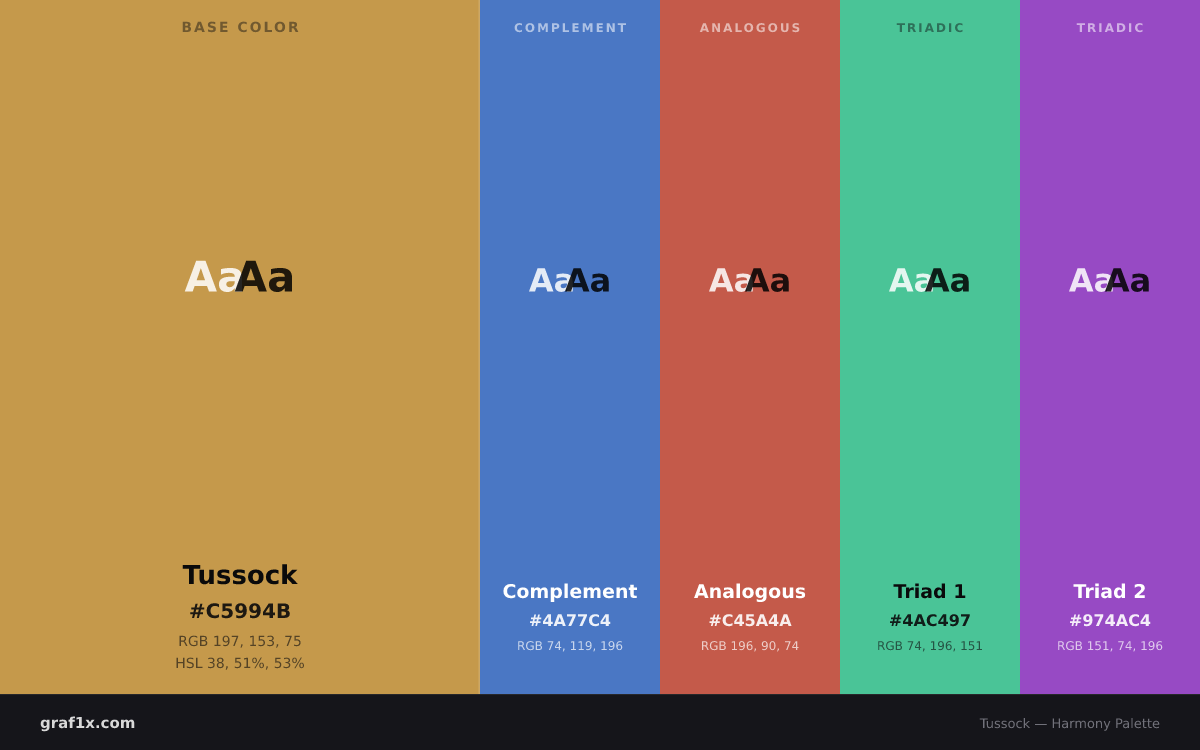
Task: Select RGB 197, 153, 75 text
Action: tap(240, 641)
